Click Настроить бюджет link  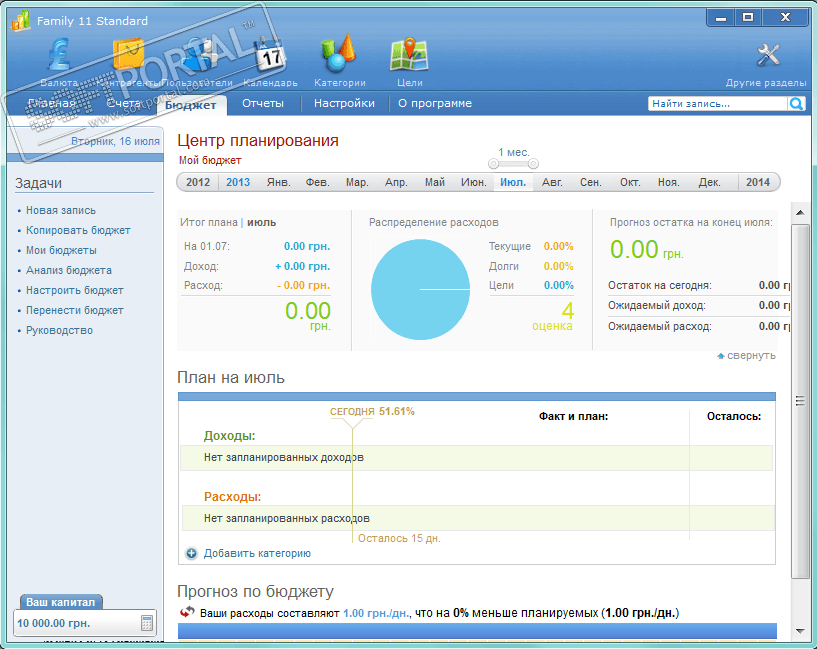click(75, 290)
